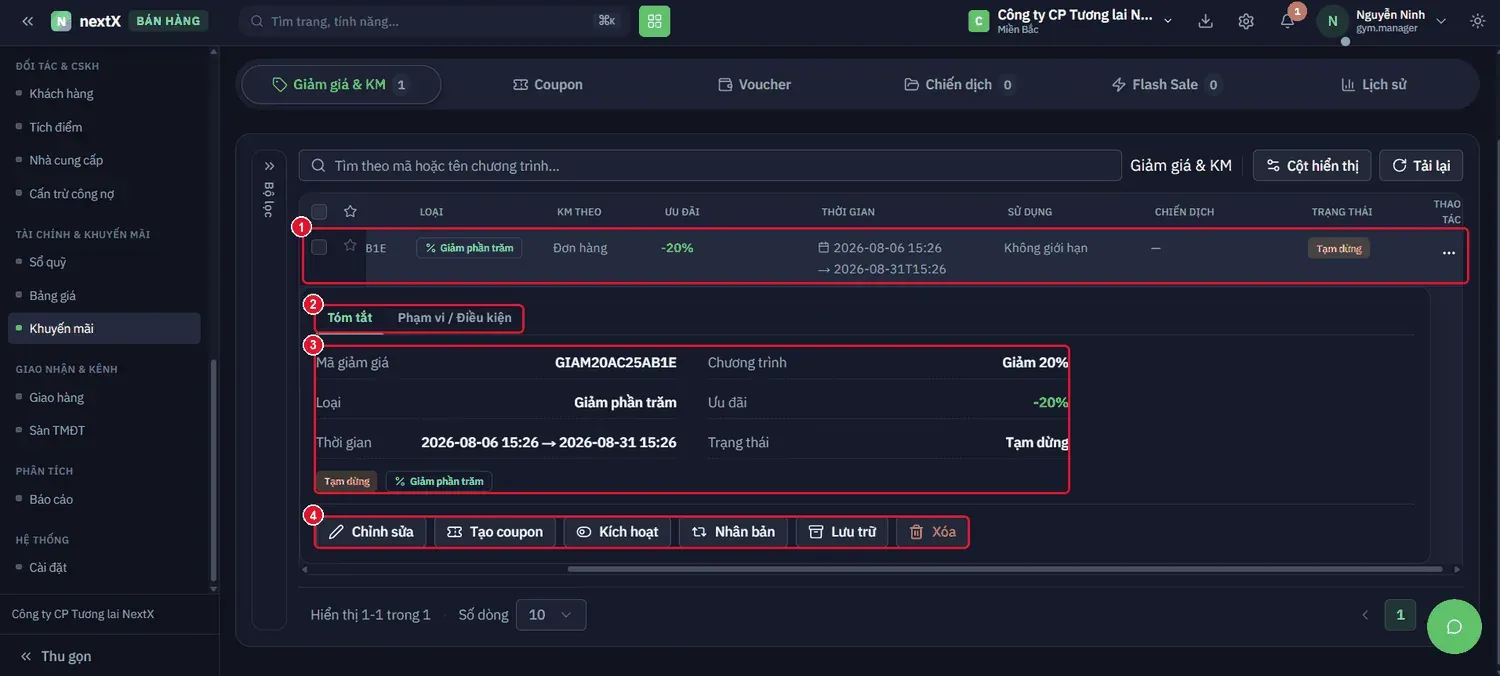This screenshot has height=676, width=1500.
Task: Star the GIAM20 discount row
Action: pos(350,245)
